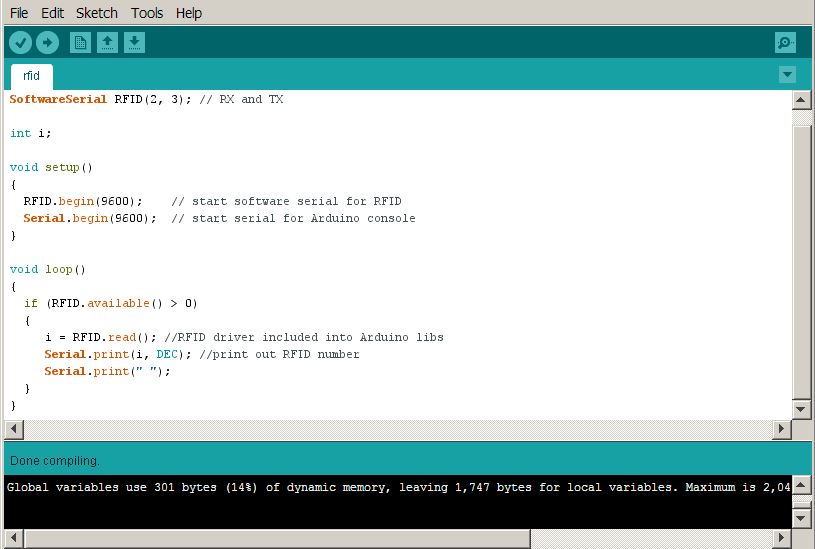This screenshot has height=549, width=815.
Task: Click the 'RFID.begin(9600);' statement
Action: coord(83,201)
